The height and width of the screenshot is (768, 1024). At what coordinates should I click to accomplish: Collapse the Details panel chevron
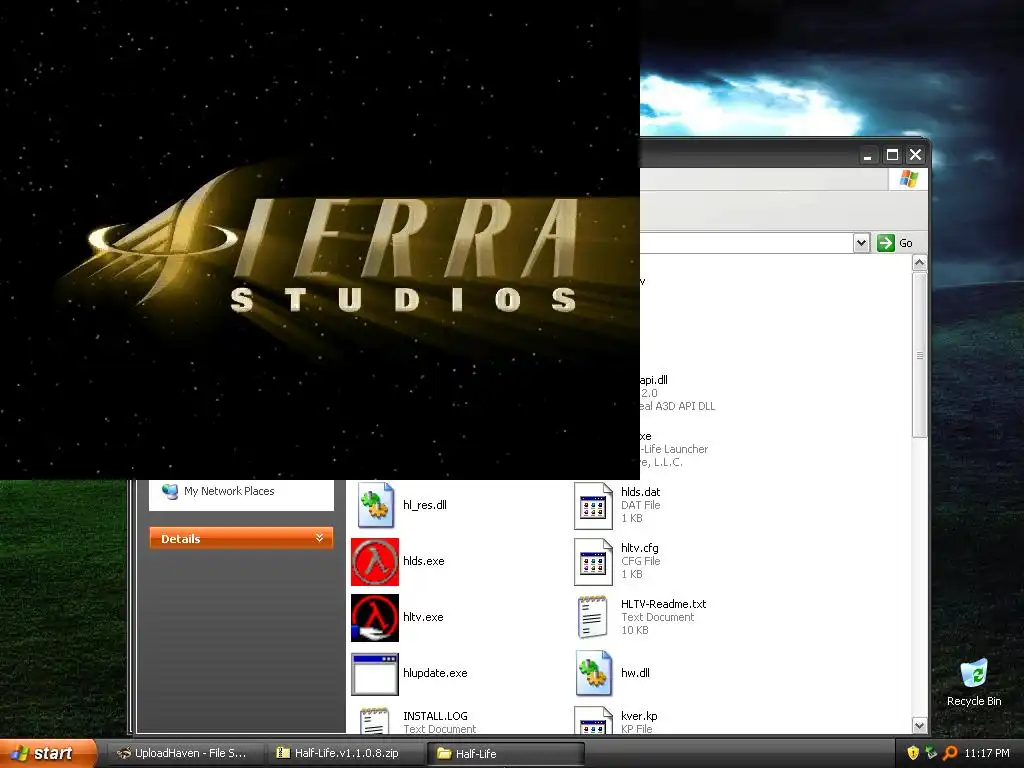(x=319, y=538)
